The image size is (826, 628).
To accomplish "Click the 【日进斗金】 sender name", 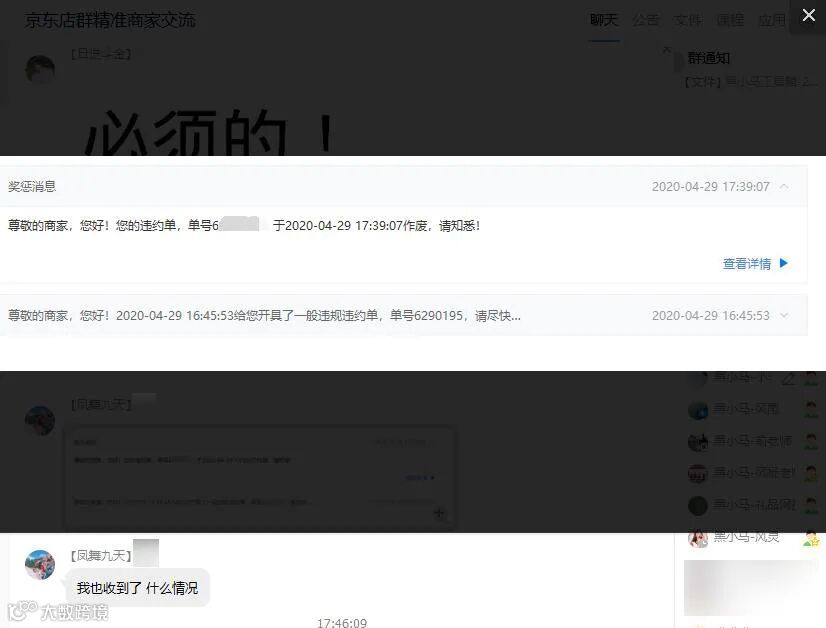I will coord(101,53).
